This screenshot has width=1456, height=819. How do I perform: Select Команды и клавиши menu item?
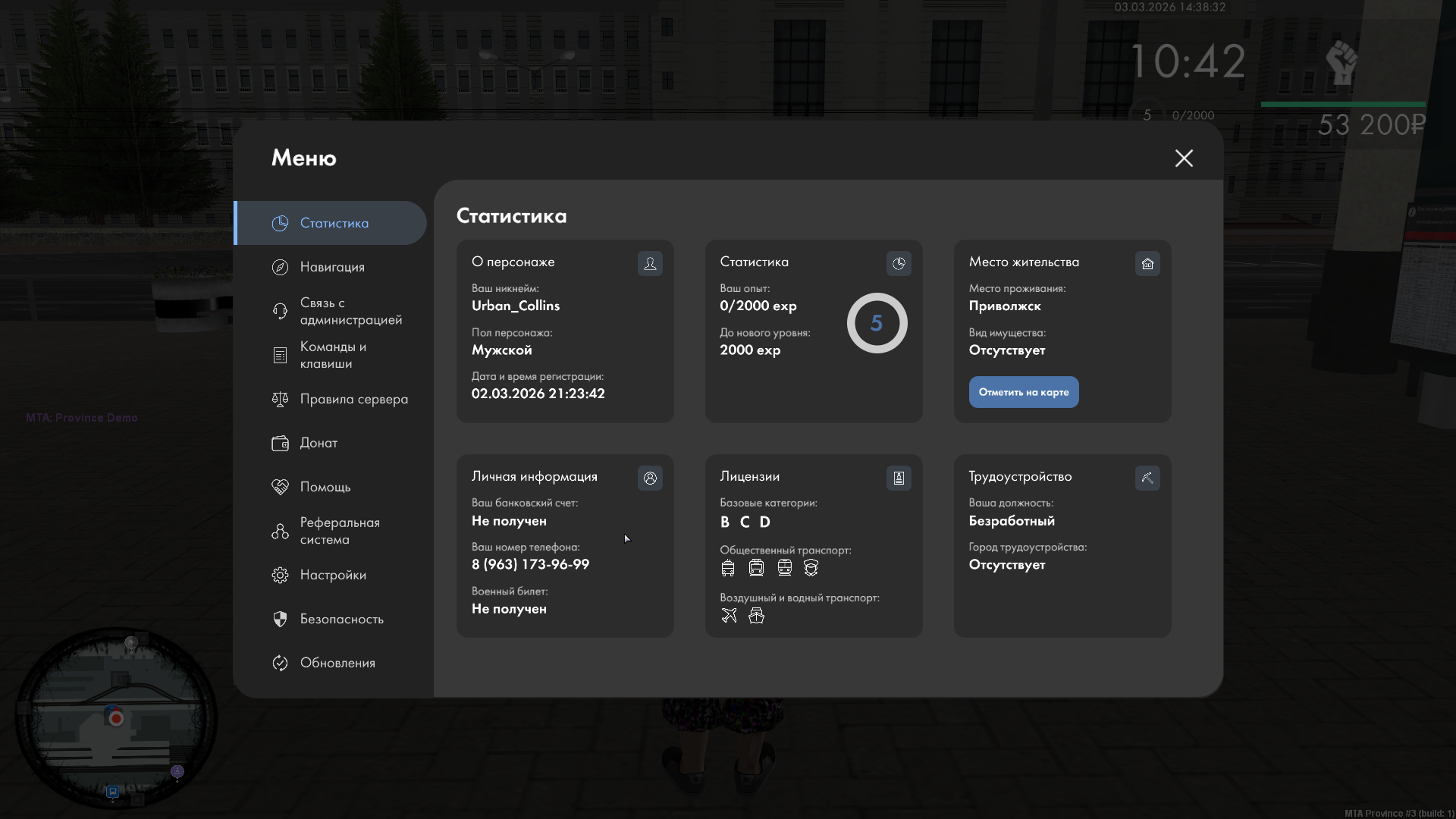point(332,355)
